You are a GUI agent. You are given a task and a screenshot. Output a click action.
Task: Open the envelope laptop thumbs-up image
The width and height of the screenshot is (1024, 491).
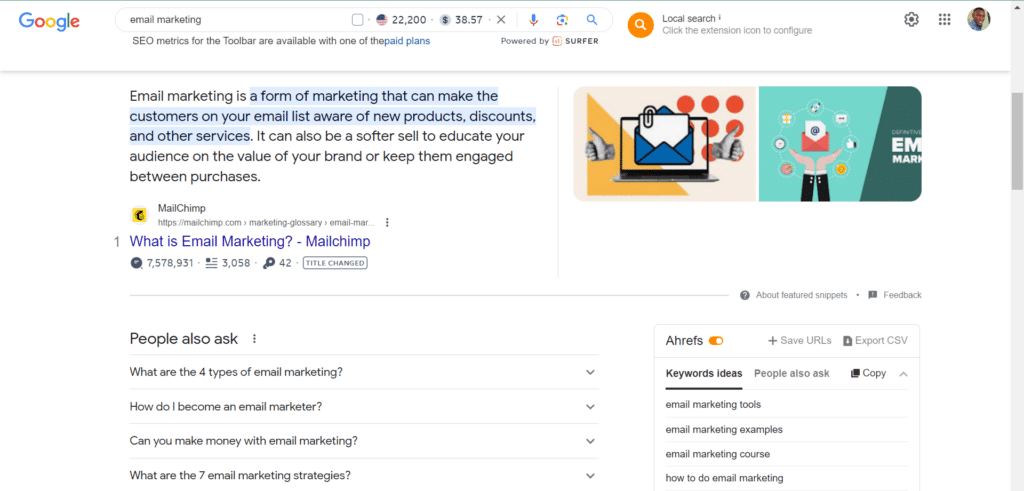(x=665, y=144)
